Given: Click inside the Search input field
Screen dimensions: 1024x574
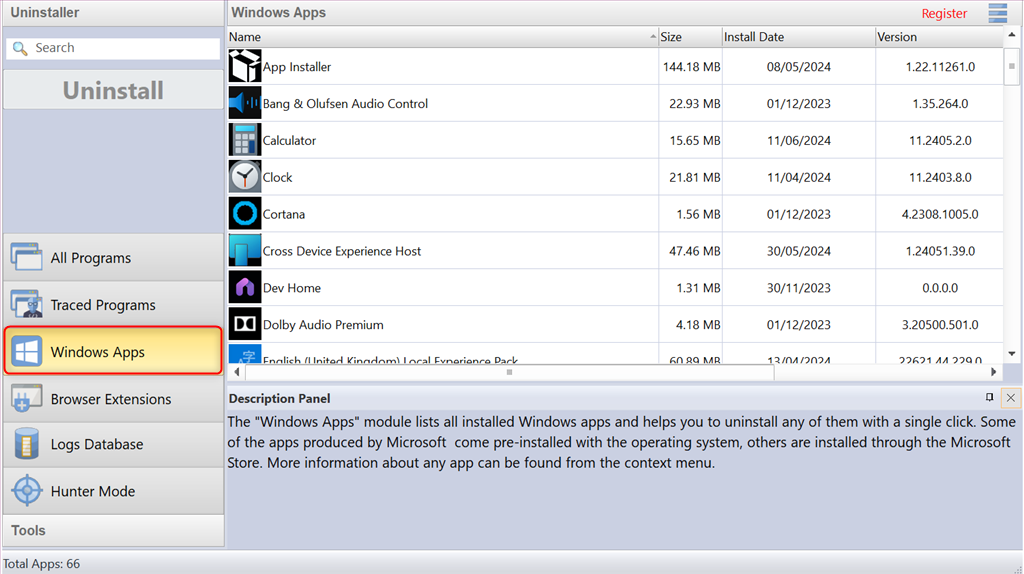Looking at the screenshot, I should (113, 48).
